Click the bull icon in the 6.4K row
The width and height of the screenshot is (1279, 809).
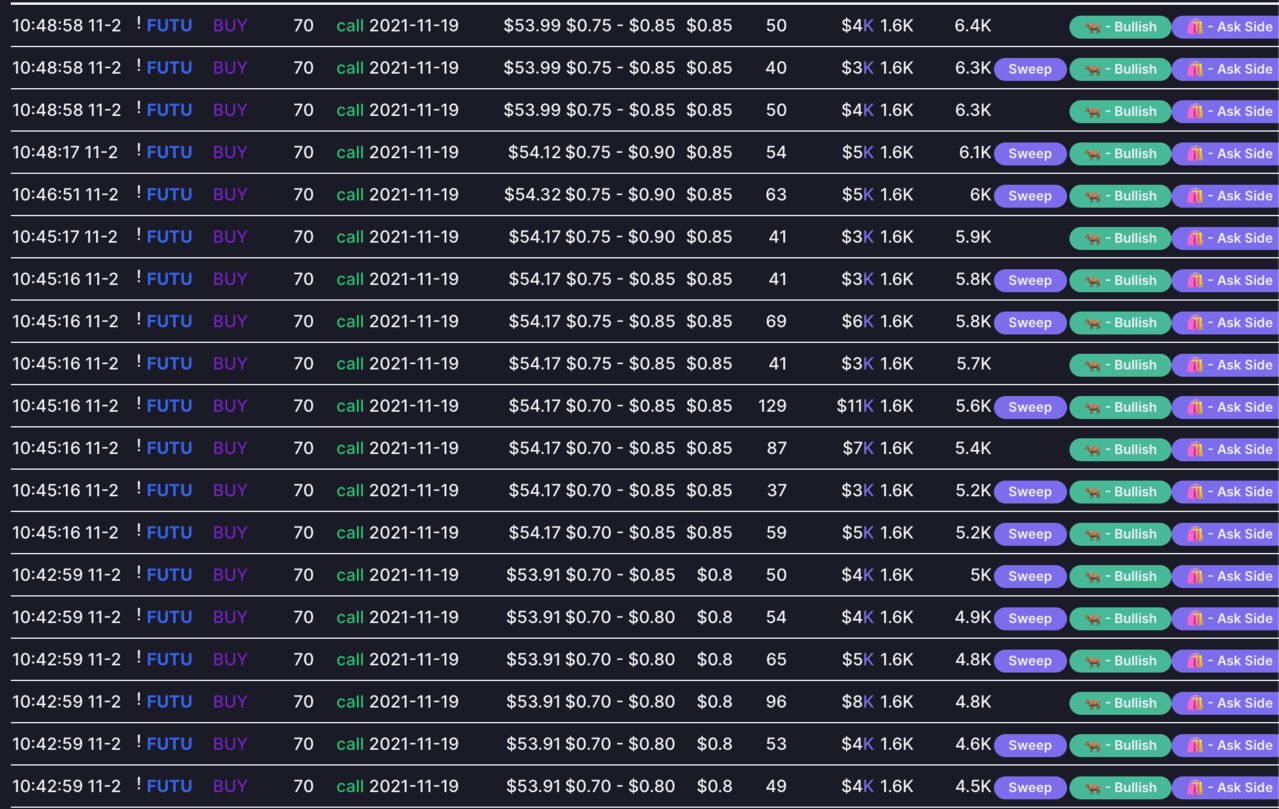click(1093, 27)
